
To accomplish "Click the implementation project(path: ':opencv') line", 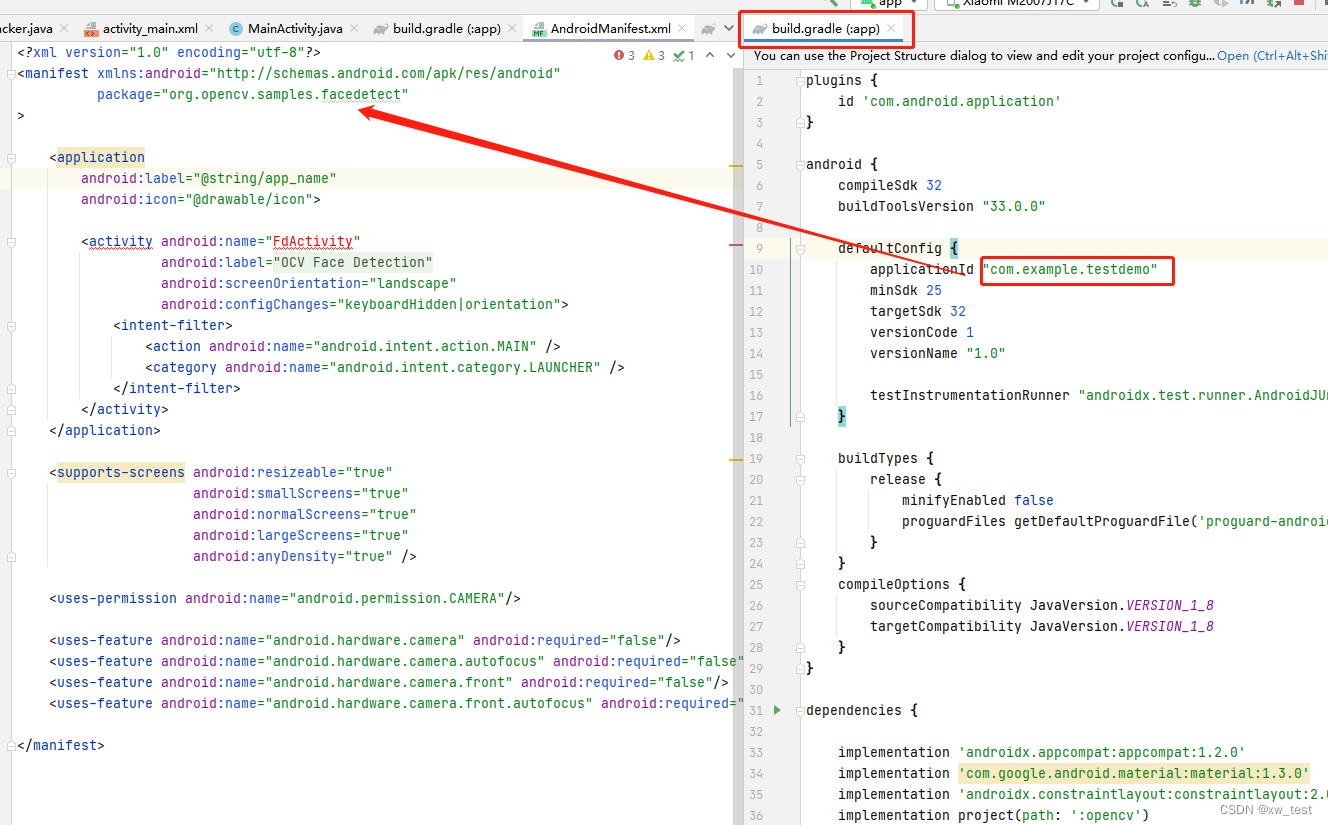I will tap(994, 815).
